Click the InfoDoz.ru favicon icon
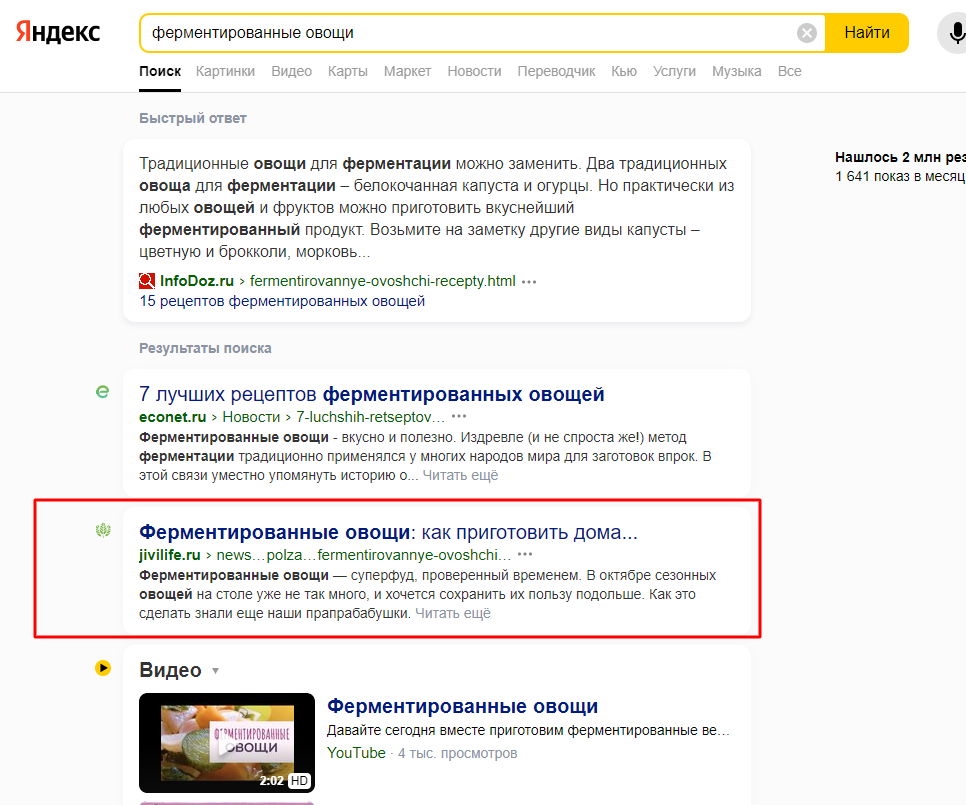This screenshot has width=966, height=805. tap(148, 281)
